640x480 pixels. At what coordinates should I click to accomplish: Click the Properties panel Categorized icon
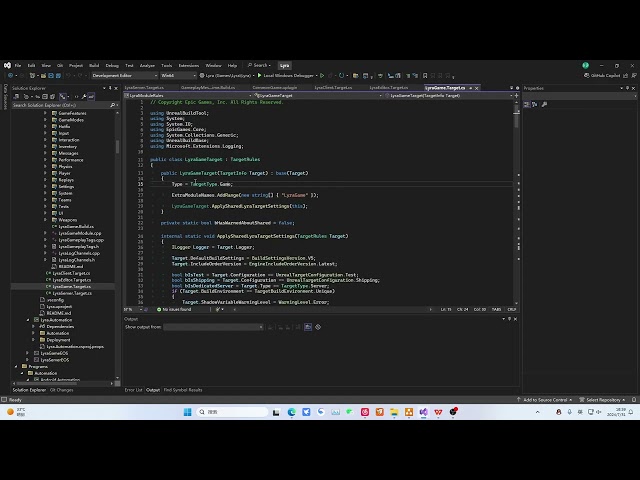527,104
